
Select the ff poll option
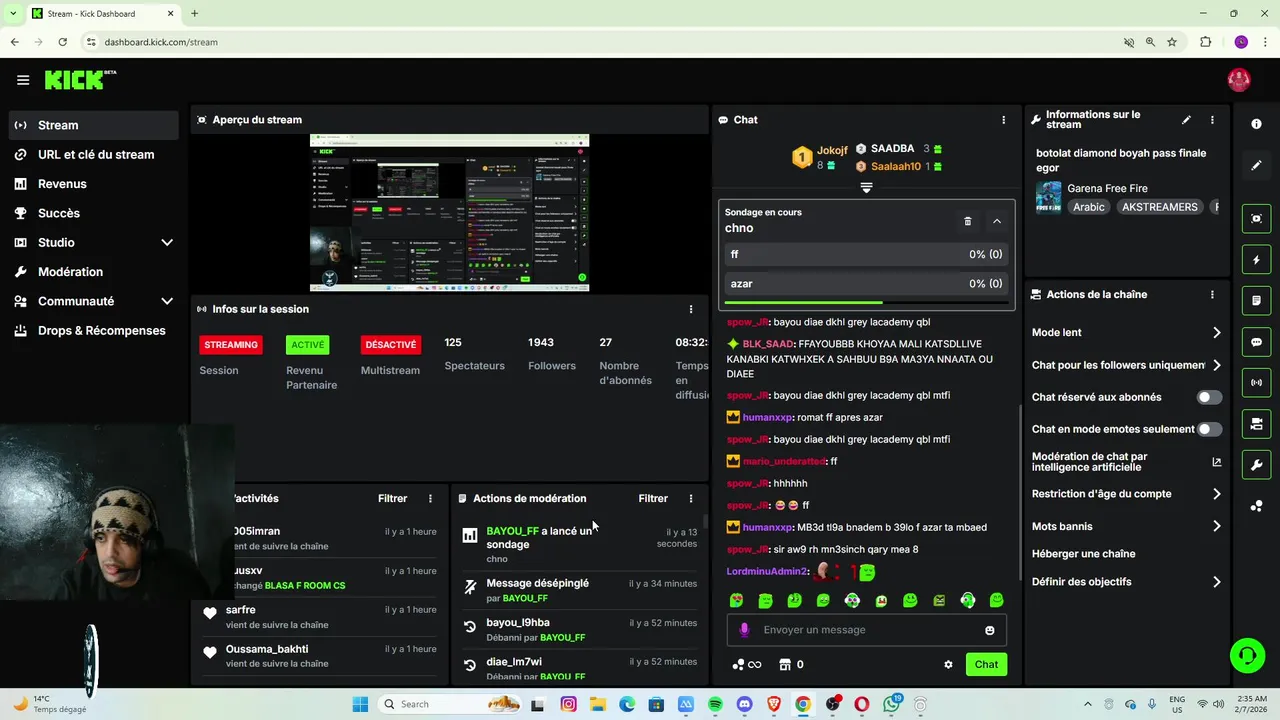tap(866, 254)
